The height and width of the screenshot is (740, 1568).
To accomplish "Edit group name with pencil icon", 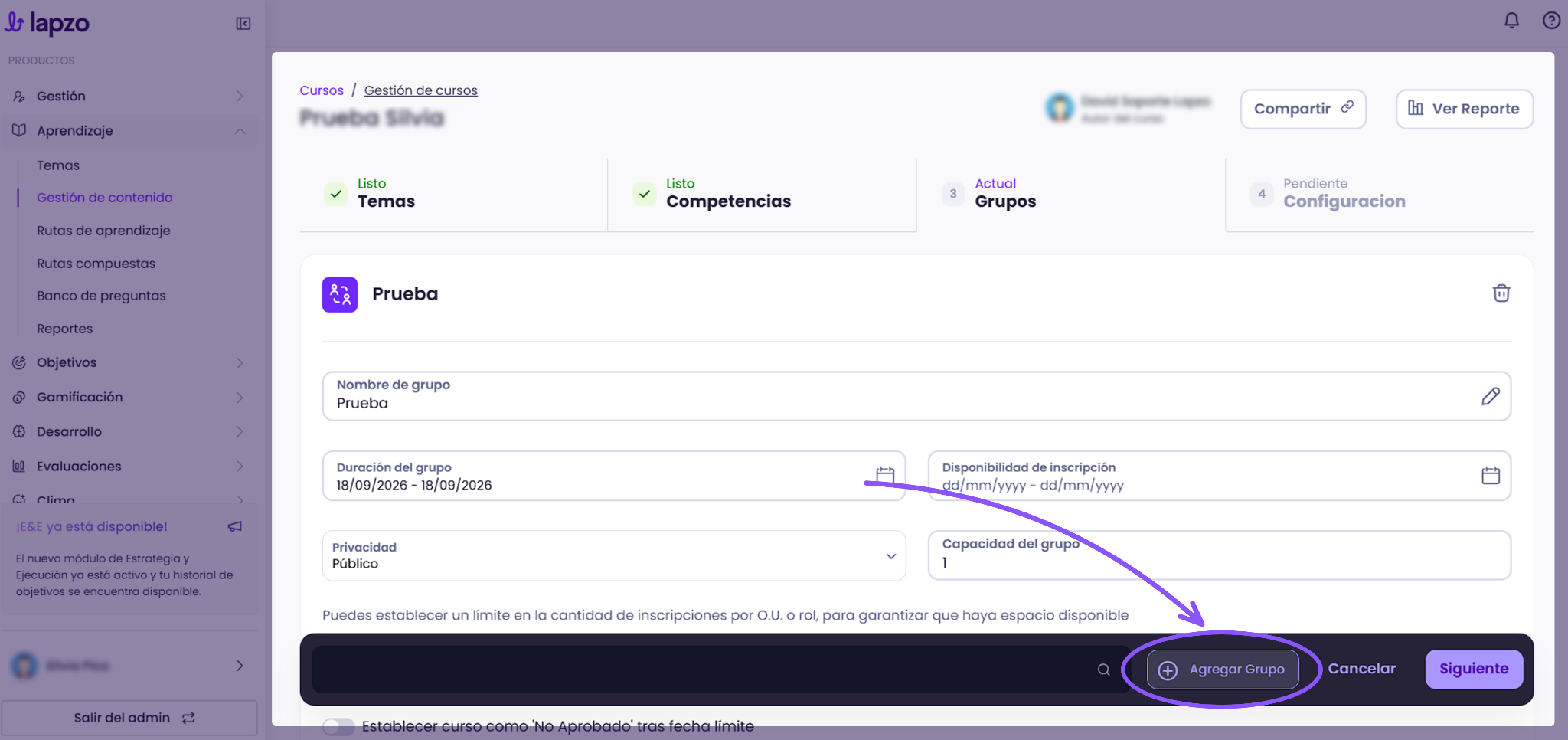I will coord(1491,396).
